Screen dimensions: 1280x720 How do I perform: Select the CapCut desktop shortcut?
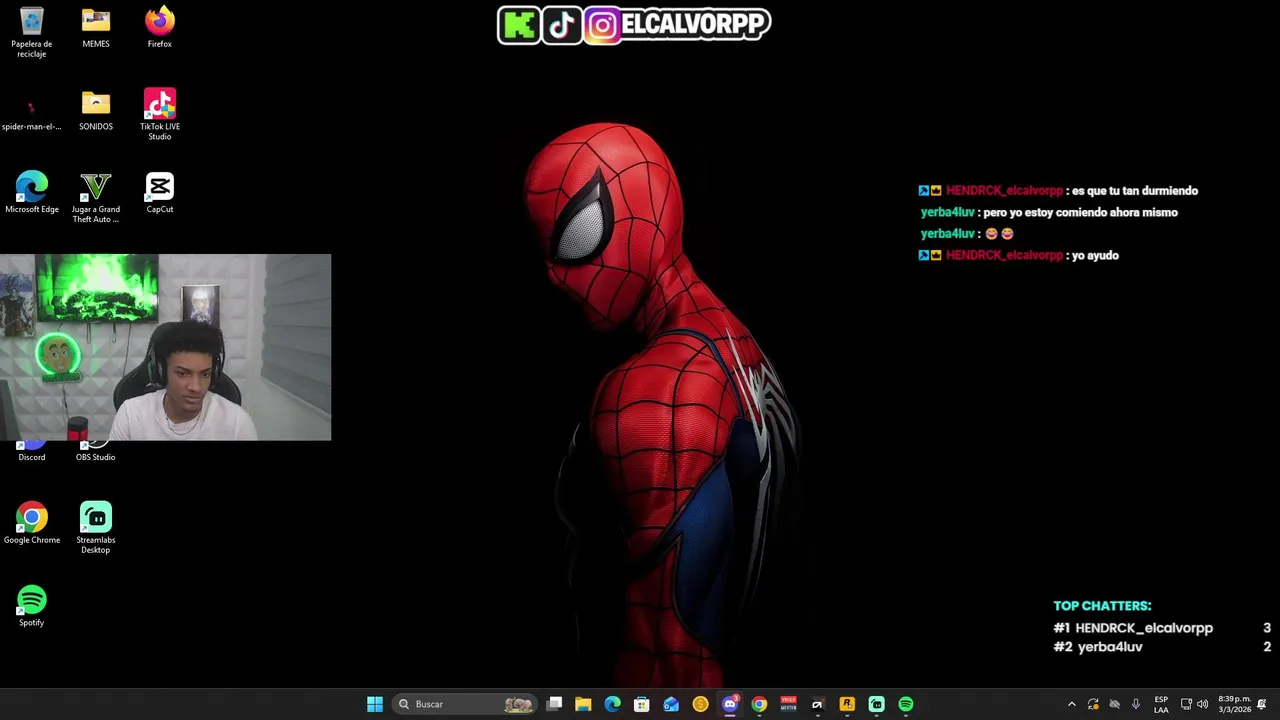160,194
